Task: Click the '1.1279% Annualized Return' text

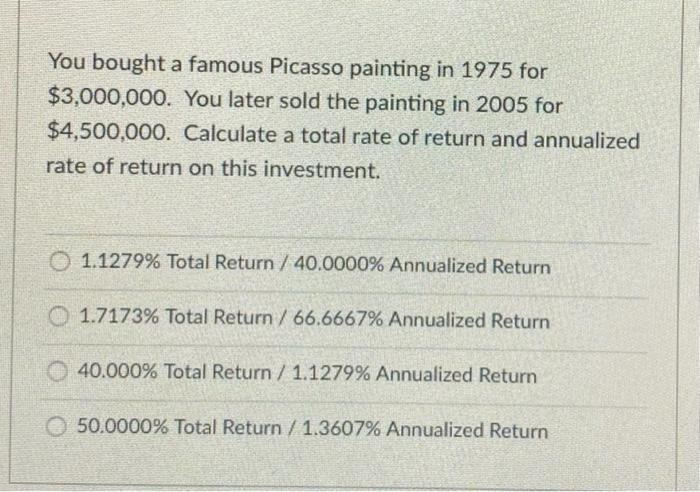Action: (x=414, y=374)
